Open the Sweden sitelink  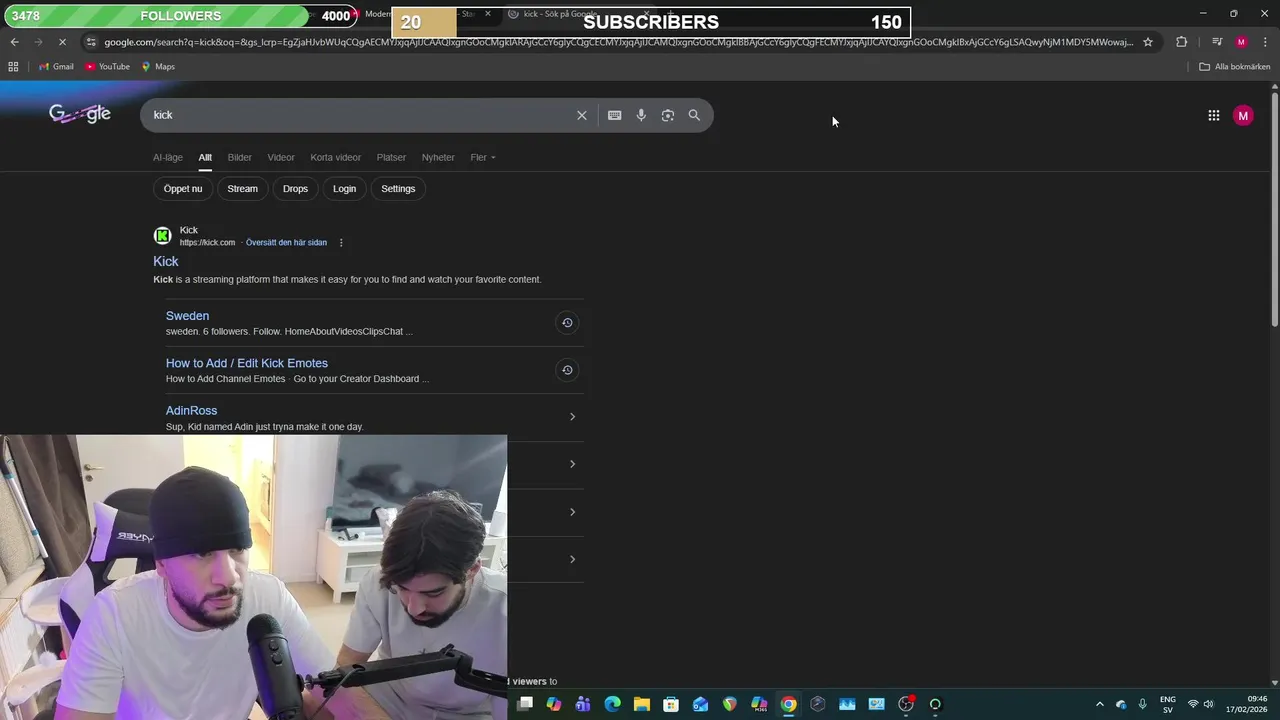(x=187, y=316)
